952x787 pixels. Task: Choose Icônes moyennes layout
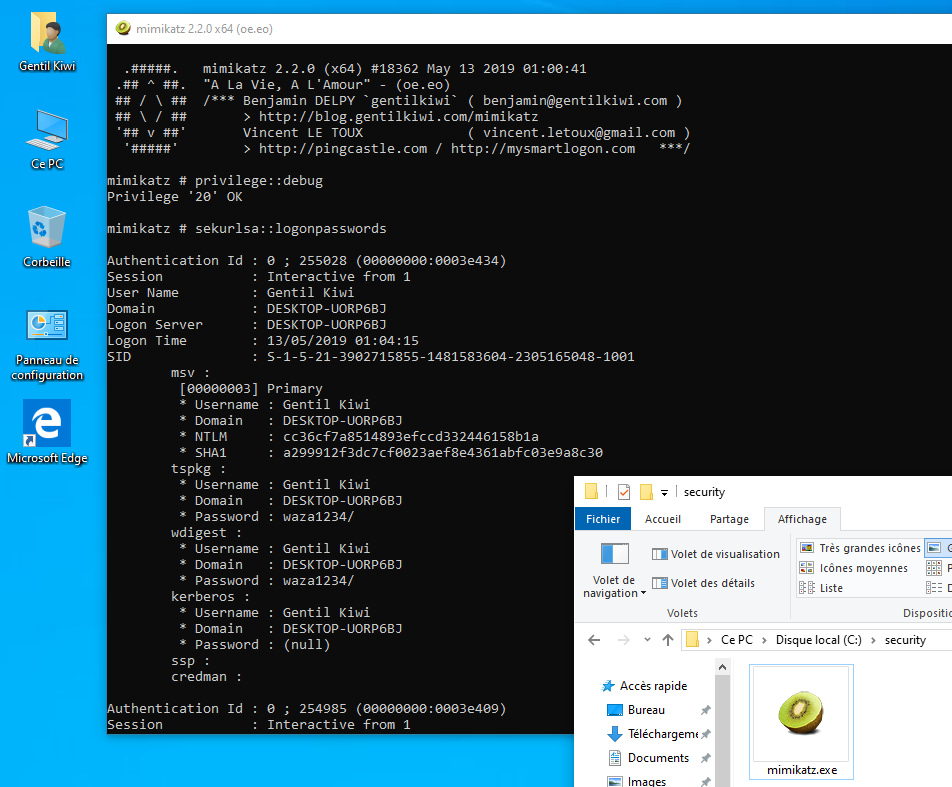(x=854, y=568)
